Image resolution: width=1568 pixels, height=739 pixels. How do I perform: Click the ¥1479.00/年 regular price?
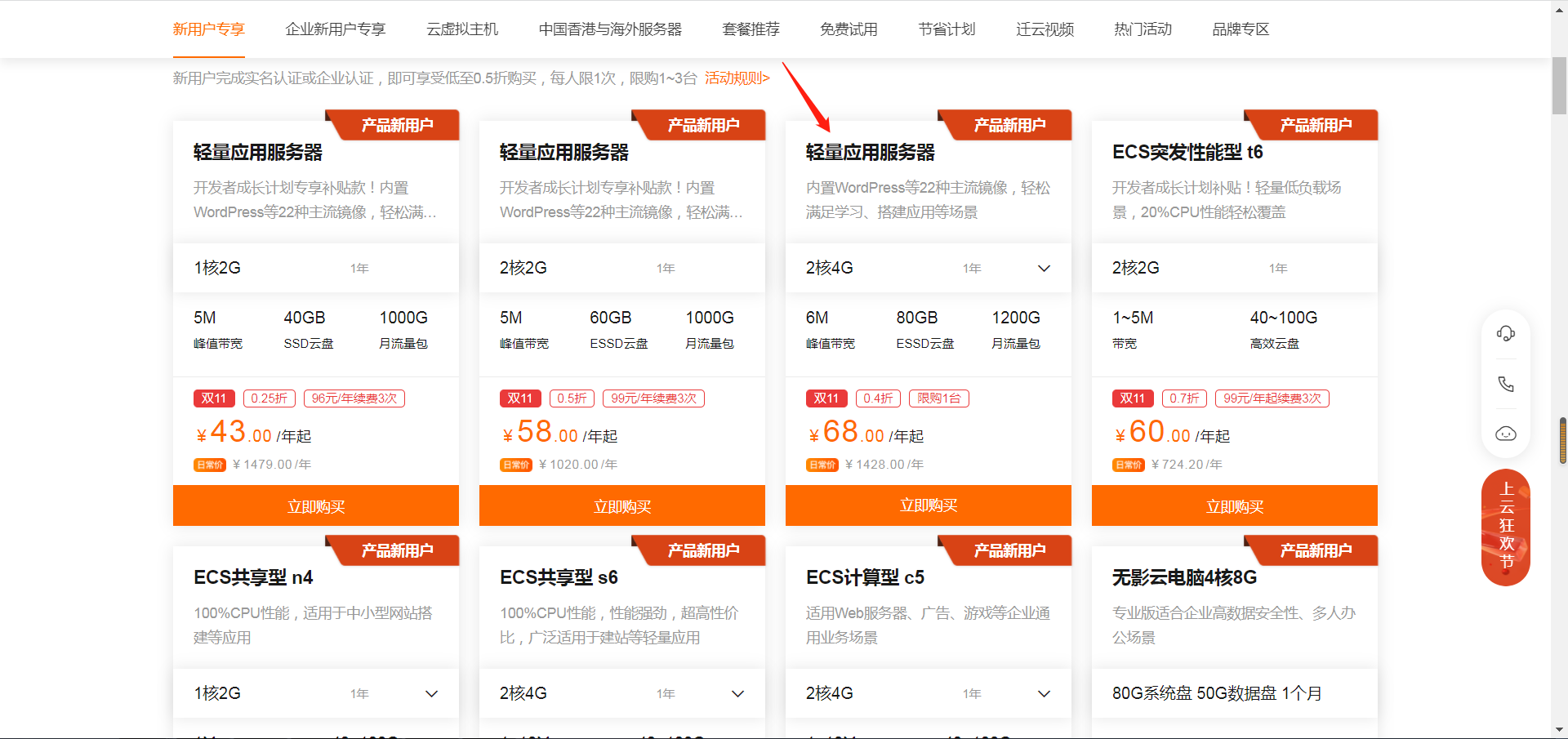(x=271, y=465)
